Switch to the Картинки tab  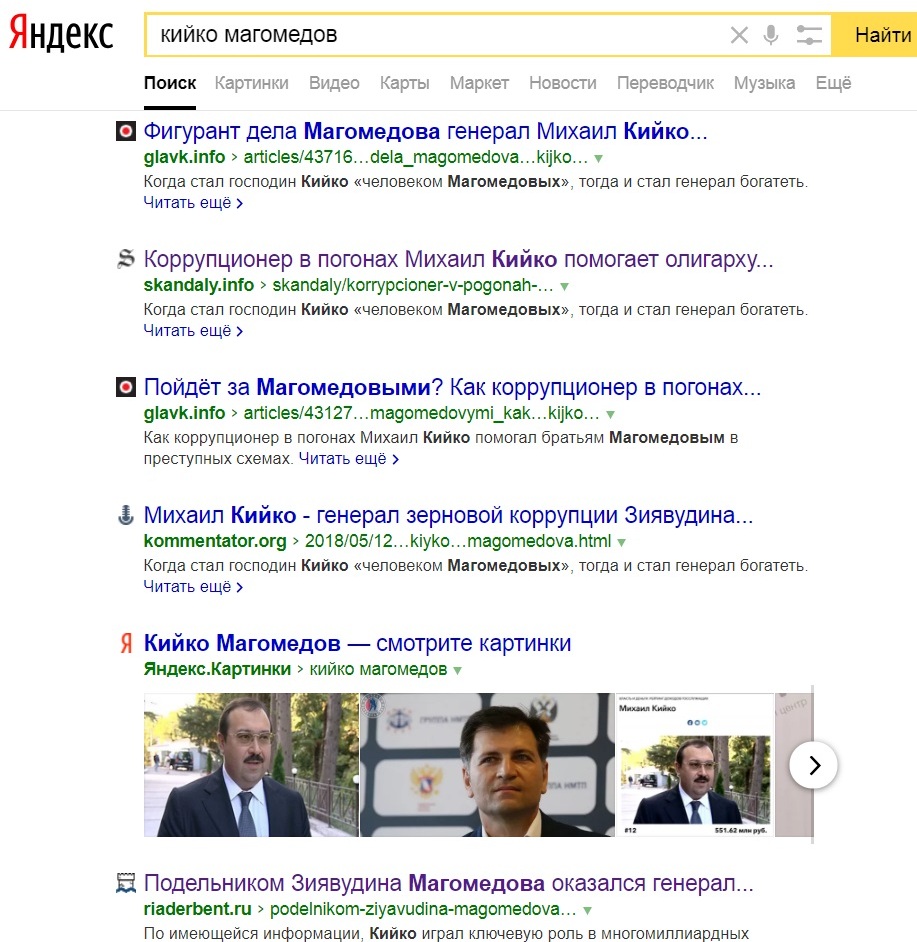pyautogui.click(x=251, y=83)
